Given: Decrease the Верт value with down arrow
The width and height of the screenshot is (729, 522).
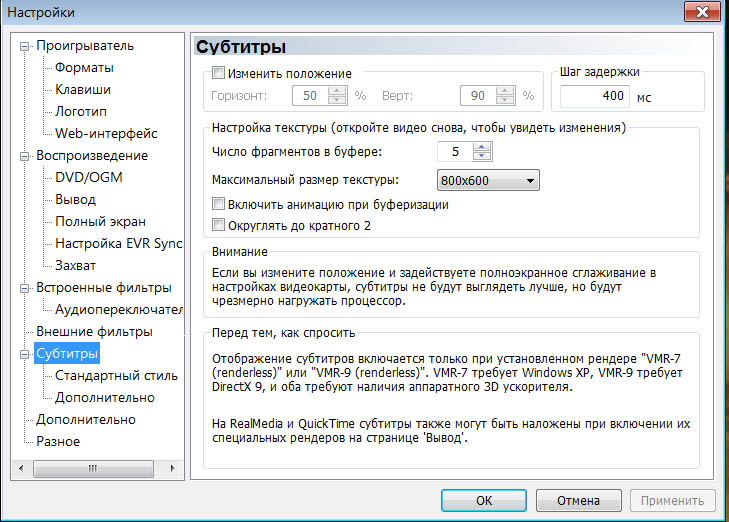Looking at the screenshot, I should point(505,100).
